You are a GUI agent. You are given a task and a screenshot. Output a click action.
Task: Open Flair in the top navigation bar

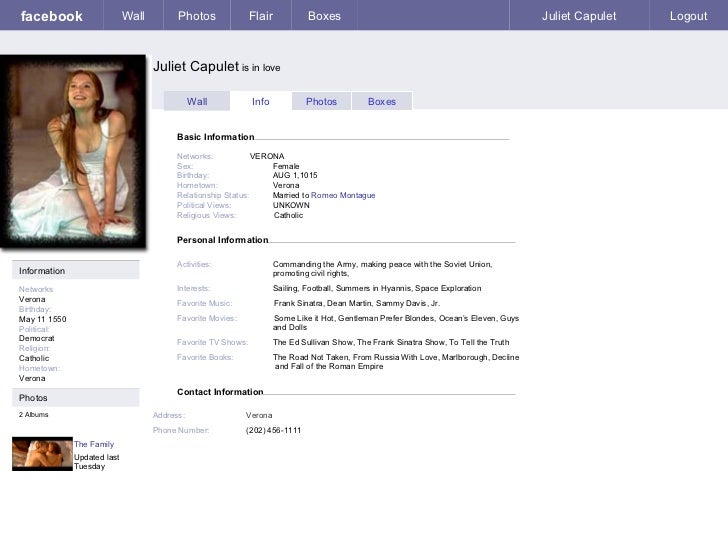[261, 16]
